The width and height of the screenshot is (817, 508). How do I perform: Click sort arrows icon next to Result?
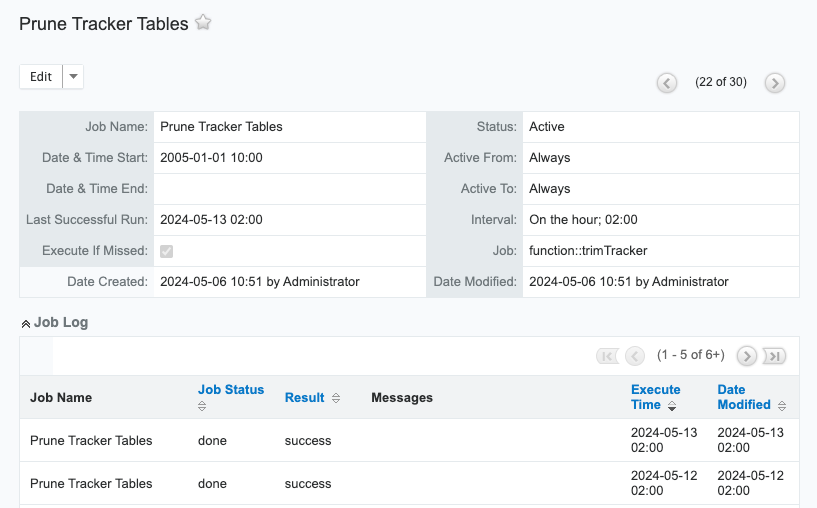pos(336,398)
